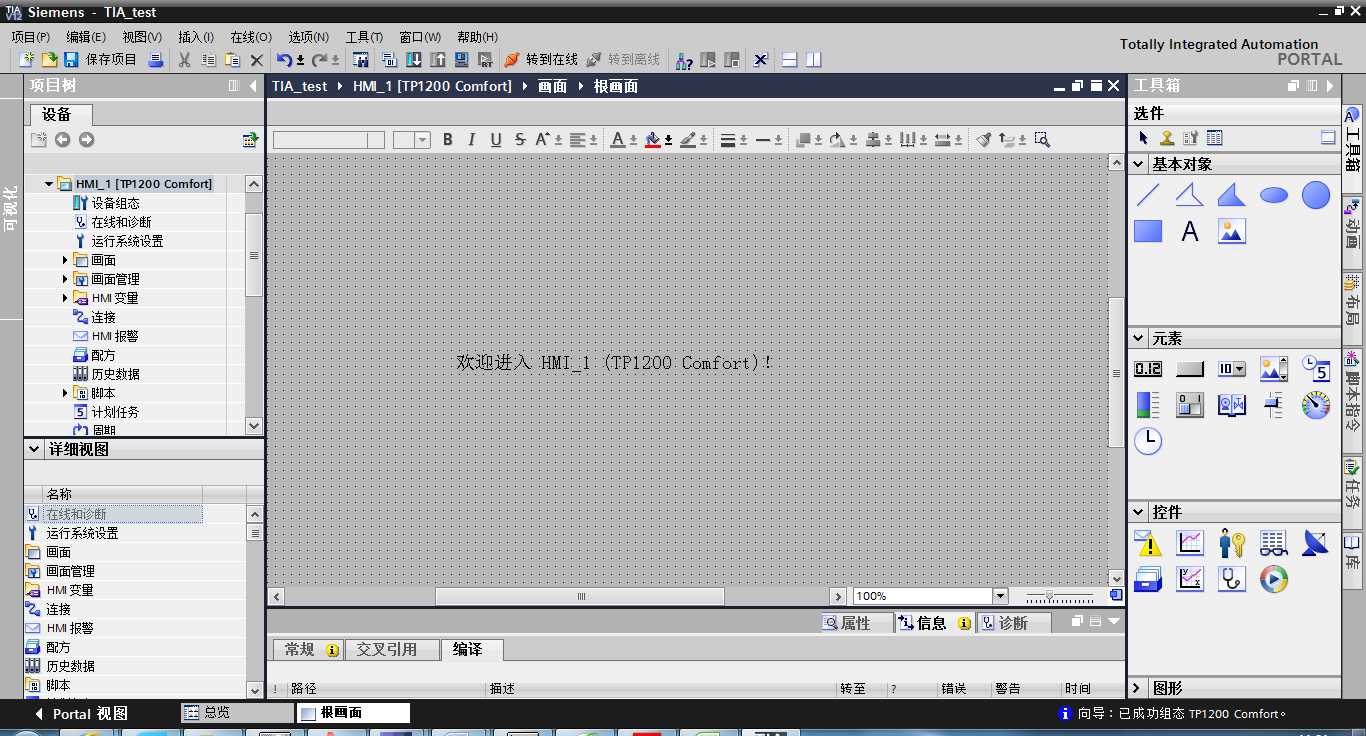Viewport: 1366px width, 736px height.
Task: Expand the 画面 folder in project tree
Action: click(x=66, y=260)
